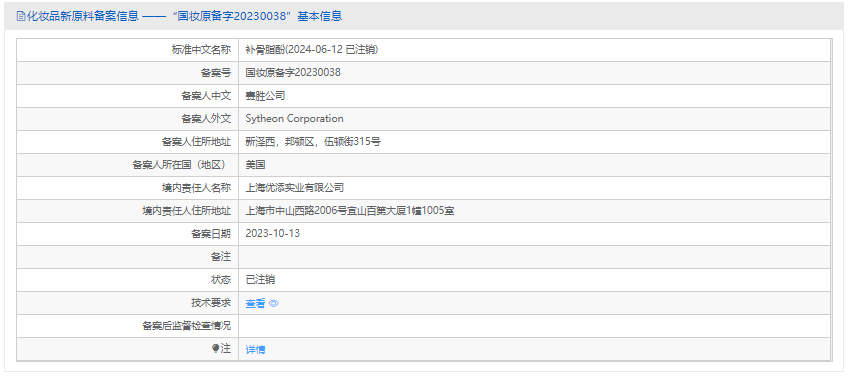Click the filer name 赛胜公司
Viewport: 848px width, 376px height.
(265, 96)
